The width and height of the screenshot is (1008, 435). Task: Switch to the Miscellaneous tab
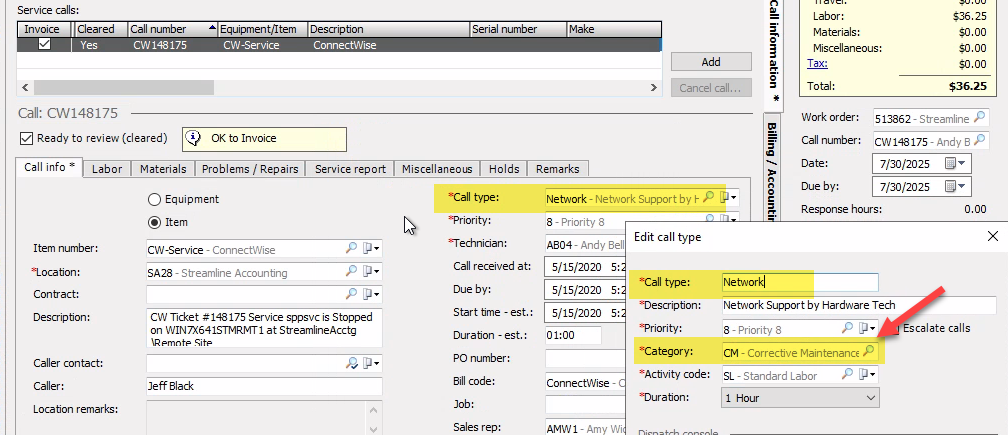[437, 169]
